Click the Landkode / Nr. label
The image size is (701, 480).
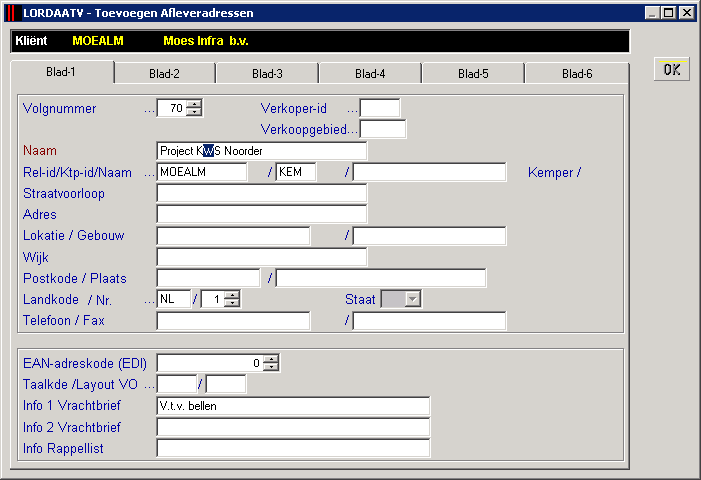67,299
